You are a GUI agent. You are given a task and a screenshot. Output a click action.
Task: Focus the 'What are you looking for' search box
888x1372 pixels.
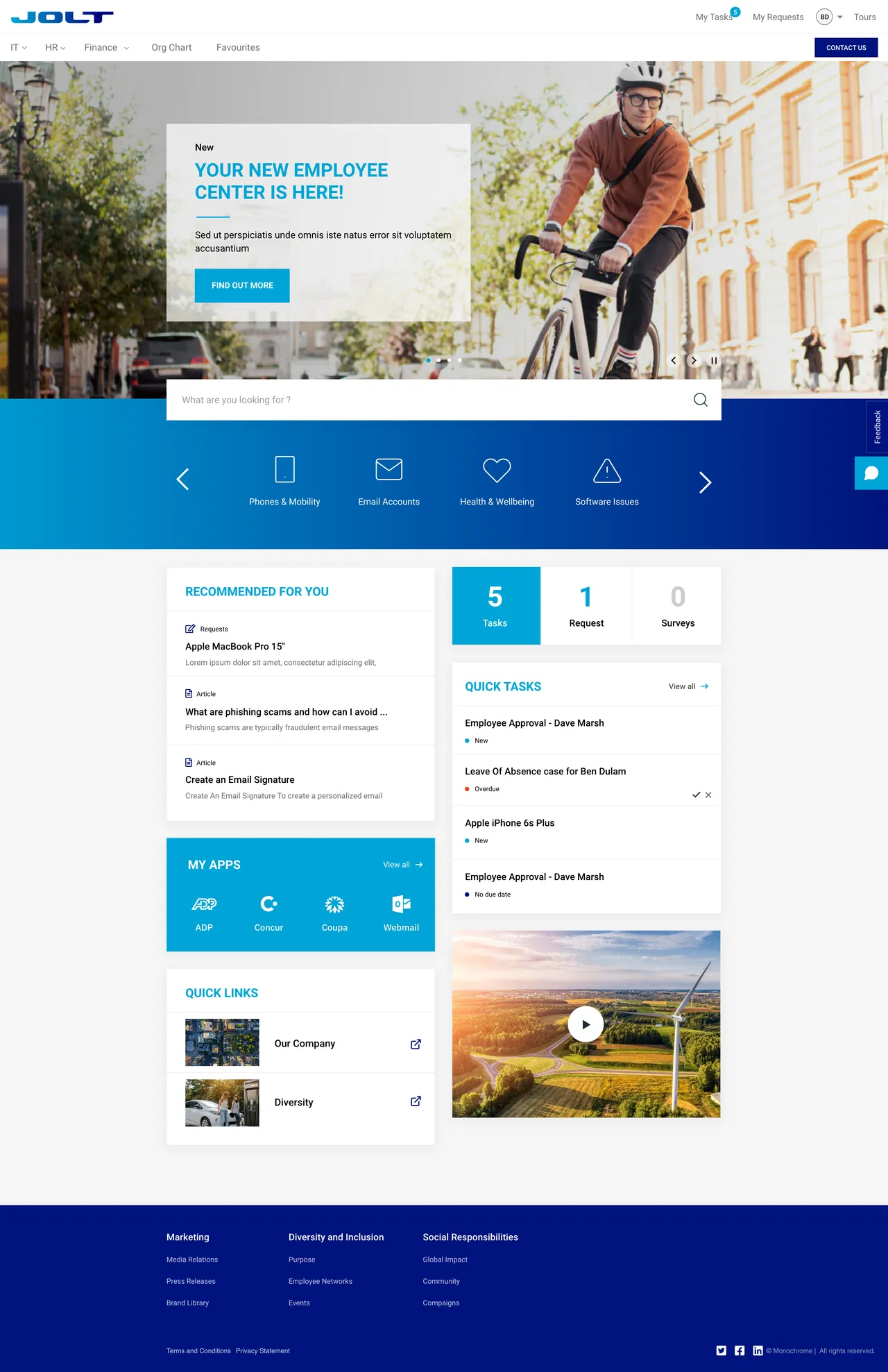pyautogui.click(x=444, y=400)
